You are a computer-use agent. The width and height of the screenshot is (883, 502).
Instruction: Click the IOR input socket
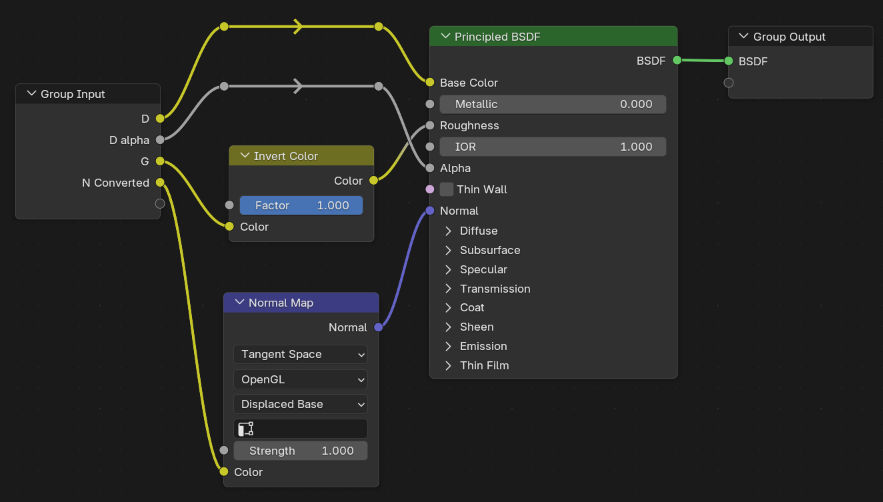(430, 146)
